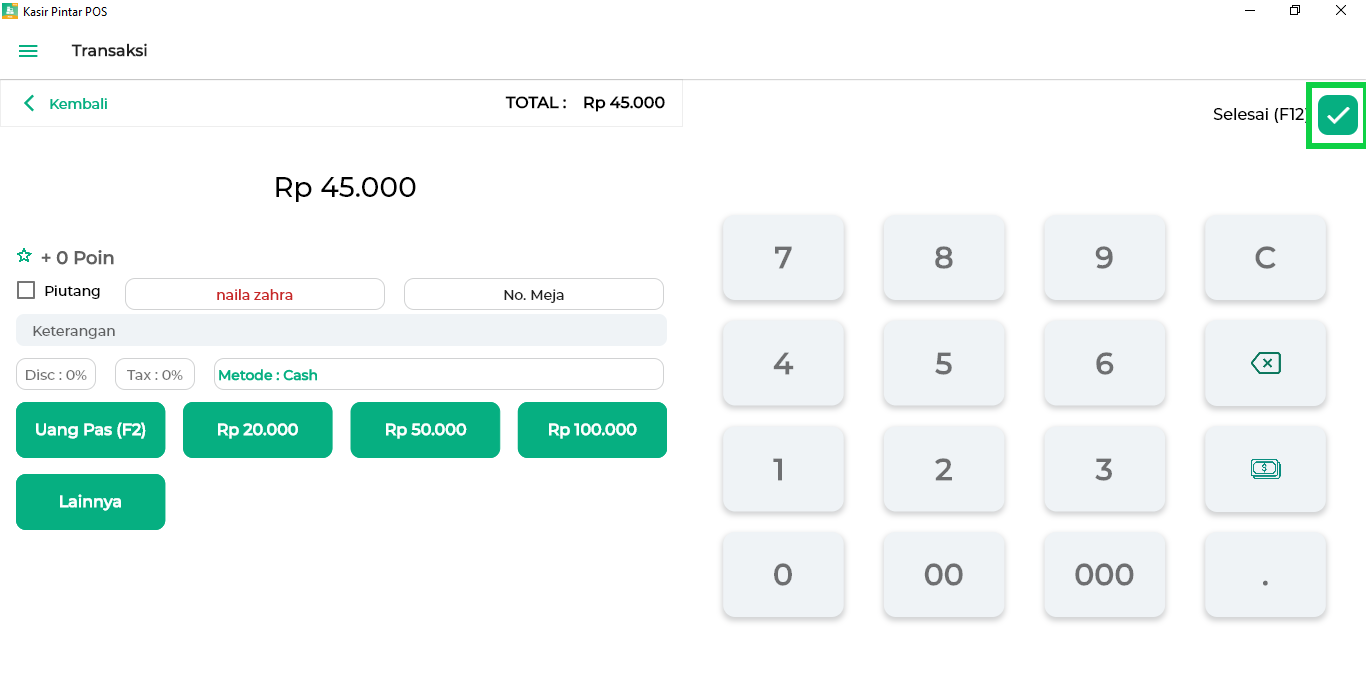The height and width of the screenshot is (695, 1366).
Task: Click the cash money icon key
Action: click(1265, 469)
